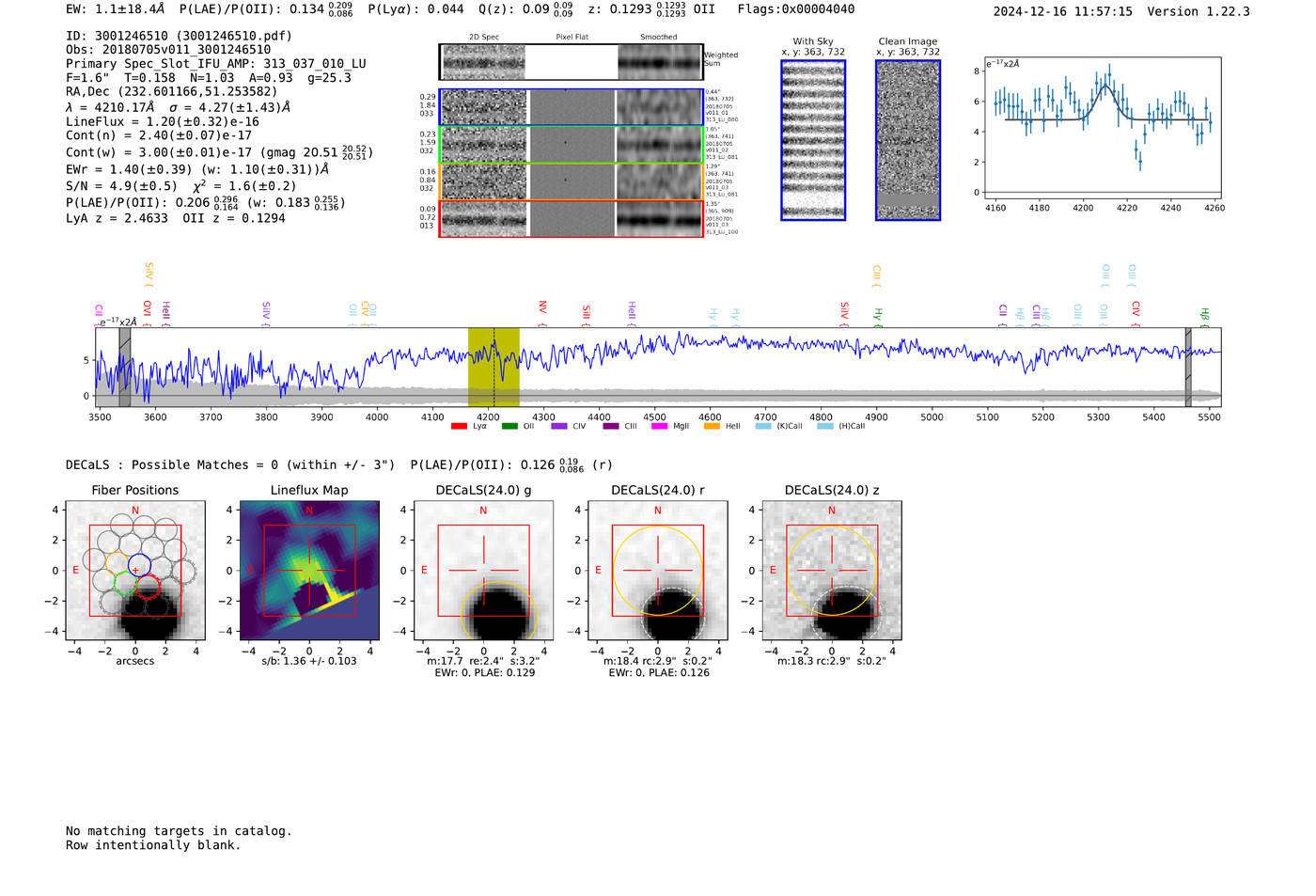Select the red-outlined fiber spectrum row
The height and width of the screenshot is (896, 1316).
click(571, 218)
